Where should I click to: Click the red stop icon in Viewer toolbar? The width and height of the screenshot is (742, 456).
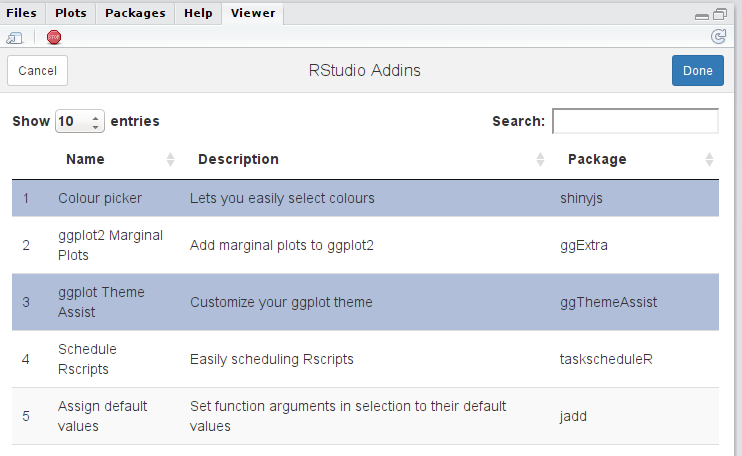point(54,37)
